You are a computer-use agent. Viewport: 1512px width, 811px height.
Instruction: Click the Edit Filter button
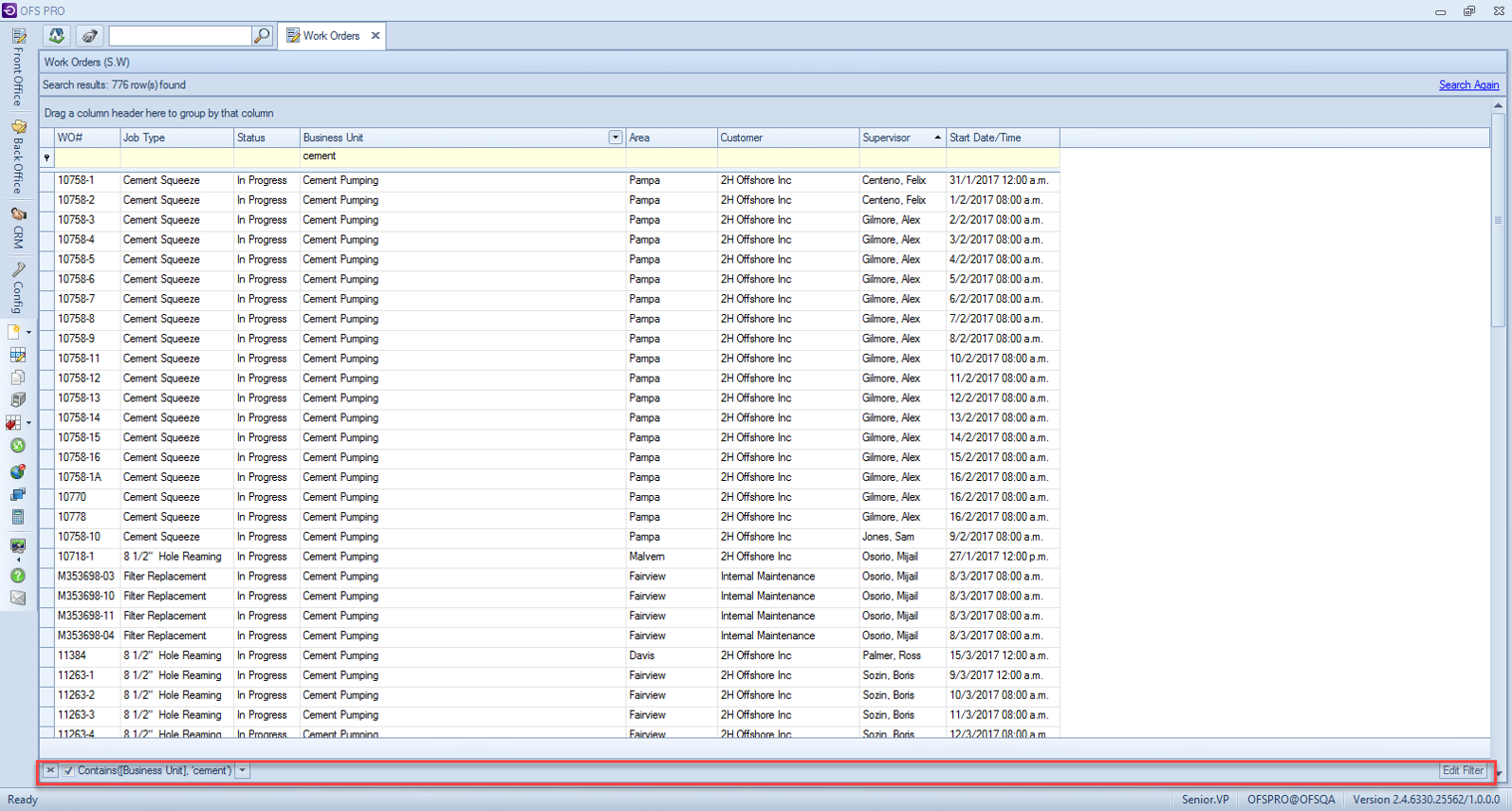[1463, 771]
